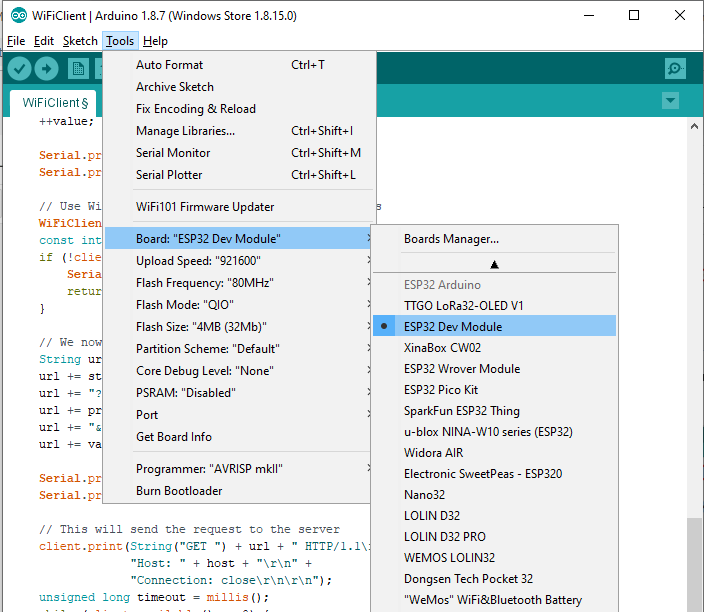Choose Auto Format from Tools menu
The width and height of the screenshot is (704, 612).
[x=239, y=65]
